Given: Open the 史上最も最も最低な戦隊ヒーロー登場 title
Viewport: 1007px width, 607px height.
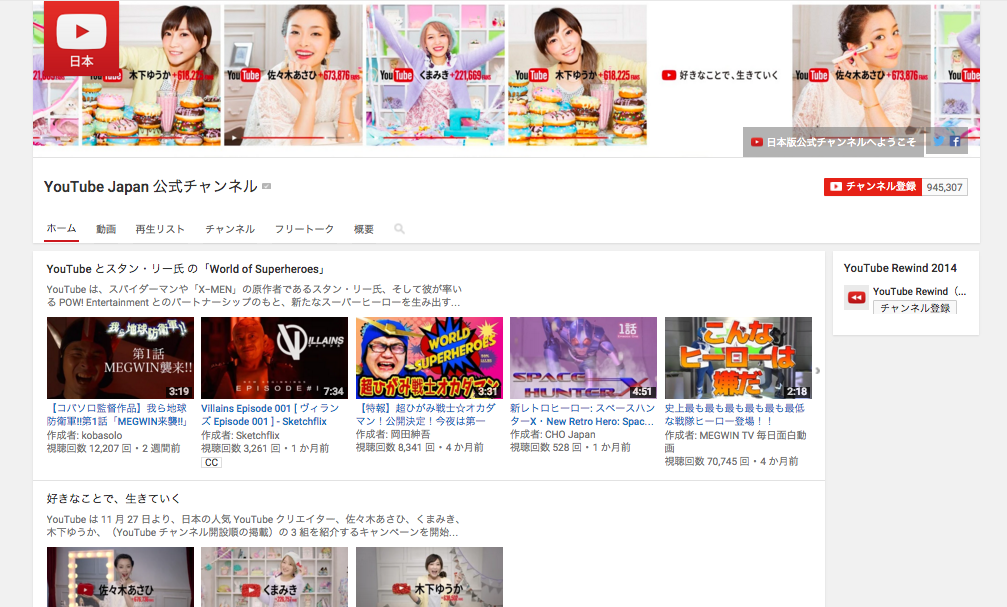Looking at the screenshot, I should point(735,415).
